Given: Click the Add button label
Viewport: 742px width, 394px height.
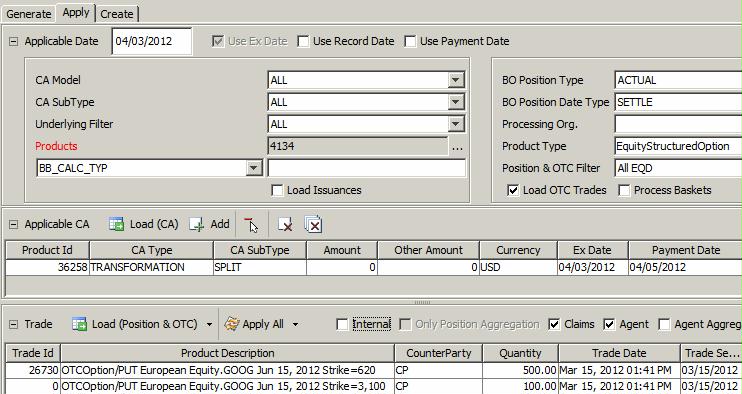Looking at the screenshot, I should tap(220, 224).
